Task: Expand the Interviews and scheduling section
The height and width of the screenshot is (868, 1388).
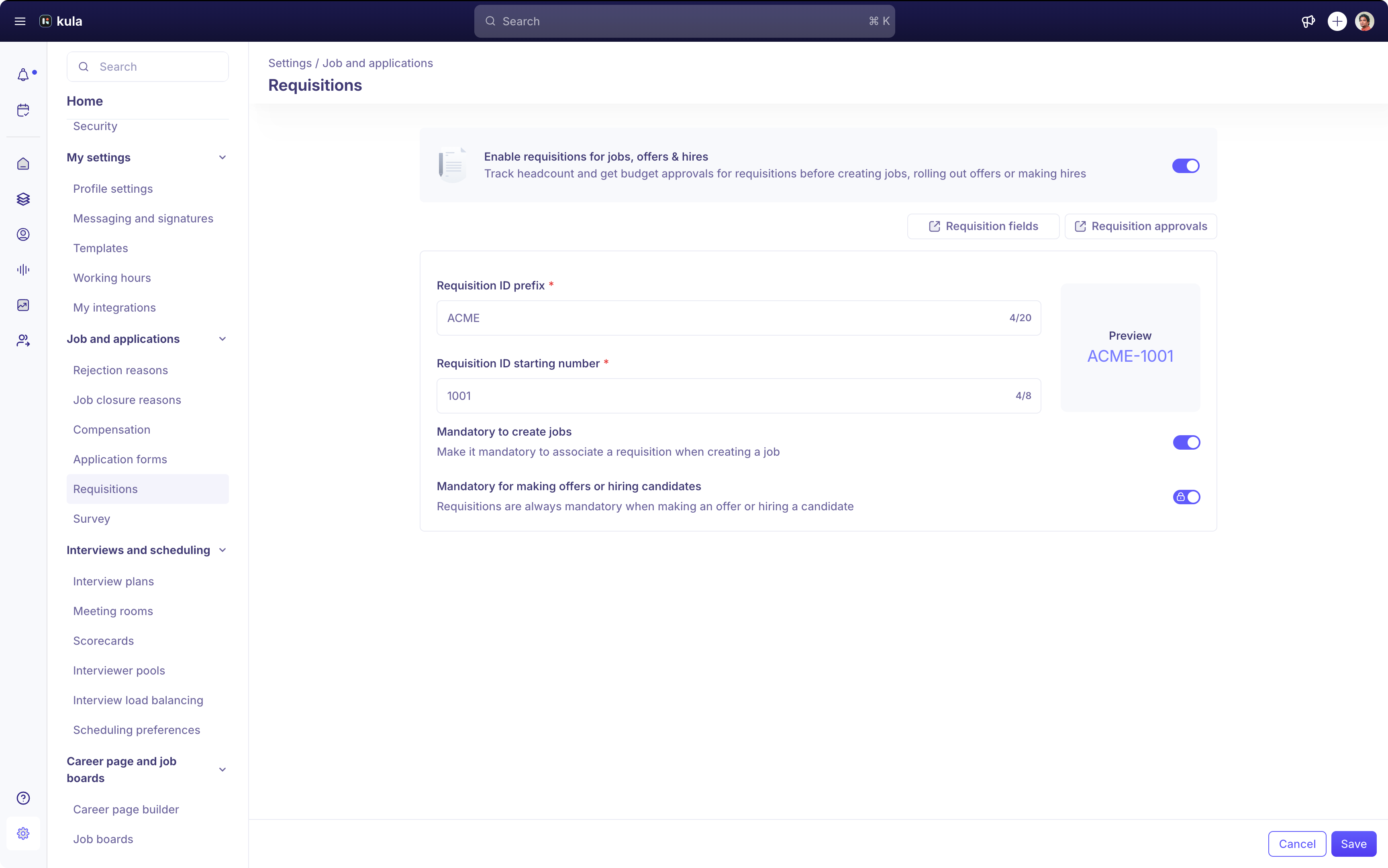Action: click(x=223, y=549)
